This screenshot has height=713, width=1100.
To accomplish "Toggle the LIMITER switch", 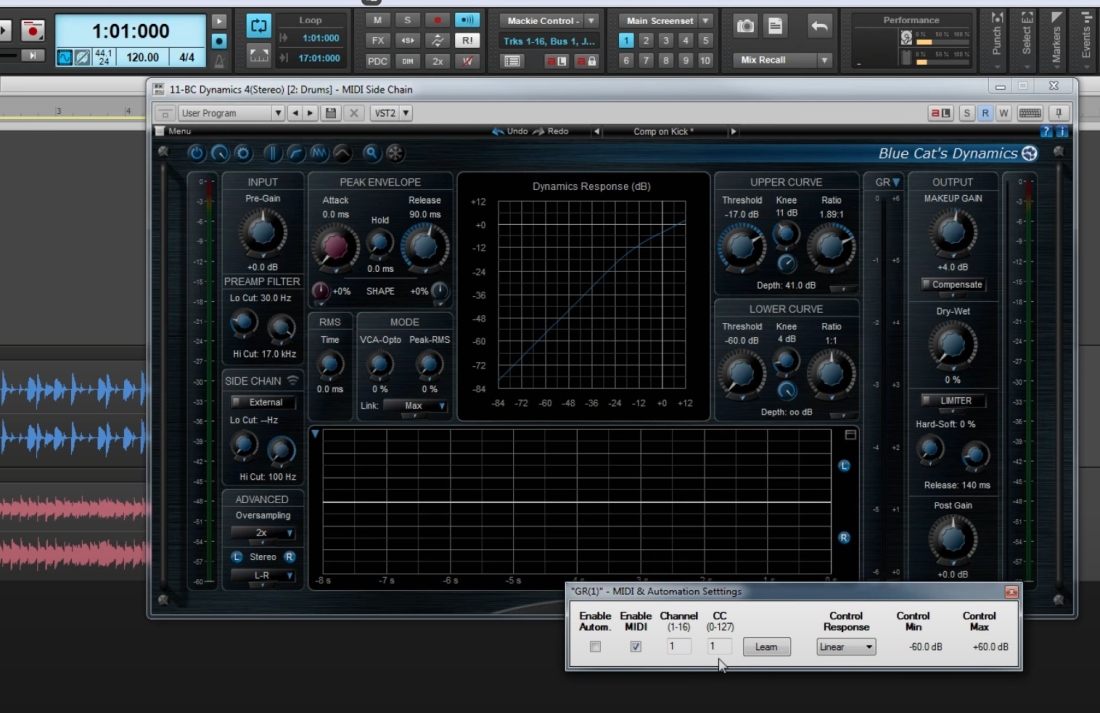I will click(953, 401).
